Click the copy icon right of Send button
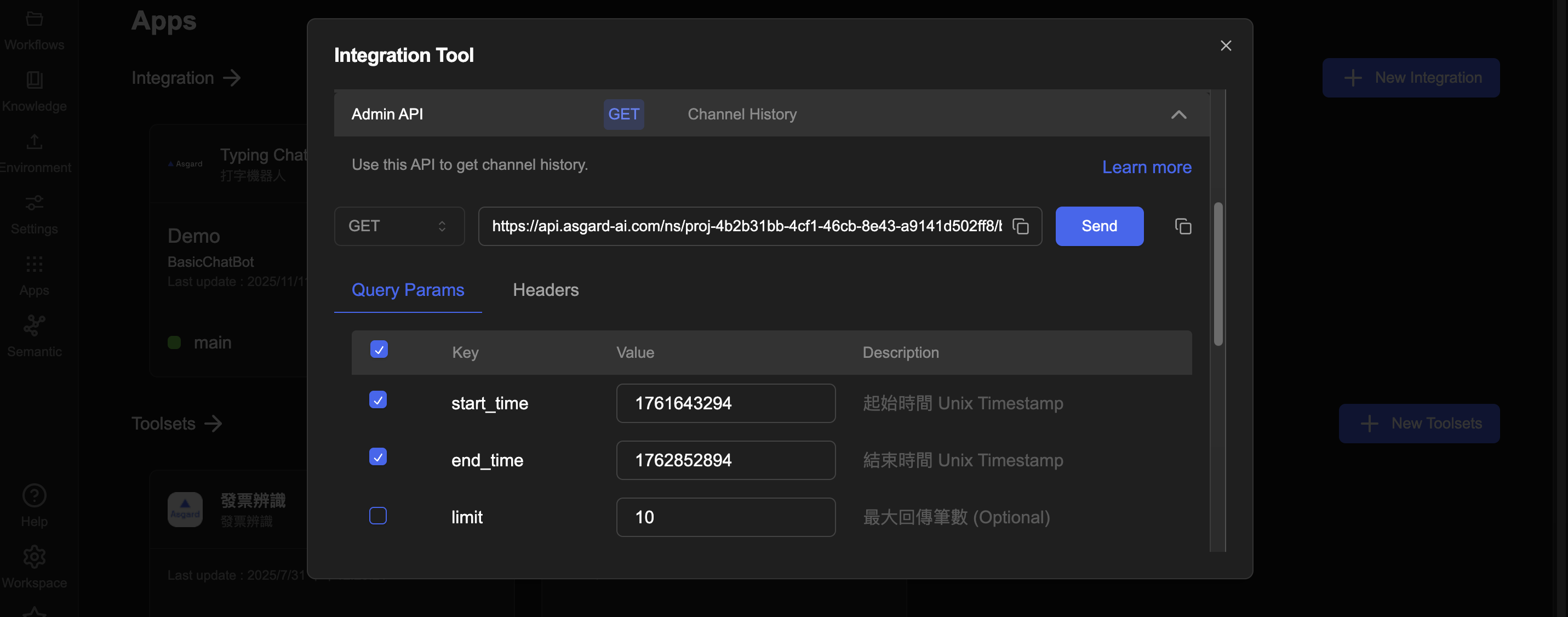The height and width of the screenshot is (617, 1568). [1183, 226]
